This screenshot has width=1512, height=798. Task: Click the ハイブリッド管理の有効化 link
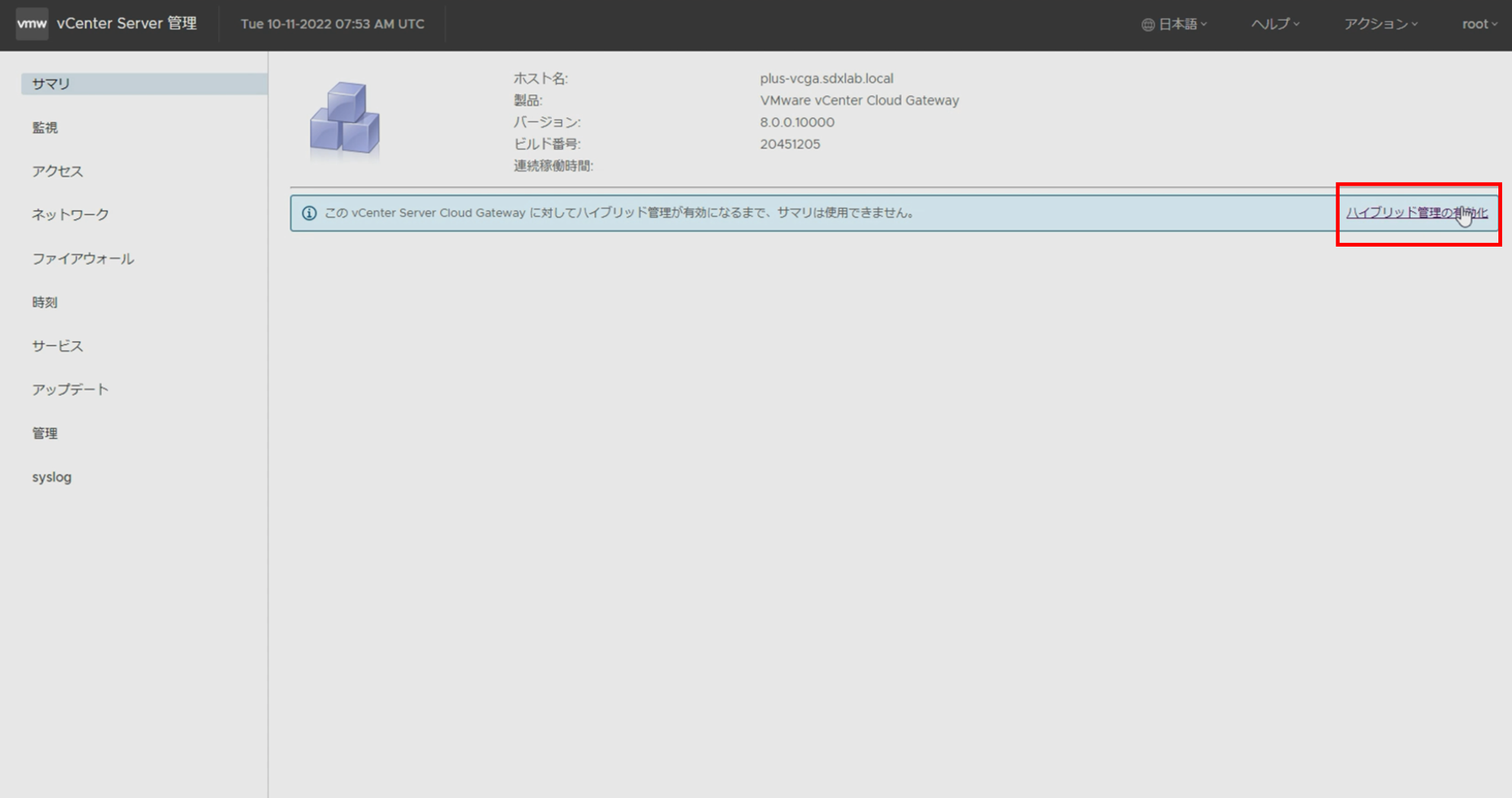tap(1416, 212)
